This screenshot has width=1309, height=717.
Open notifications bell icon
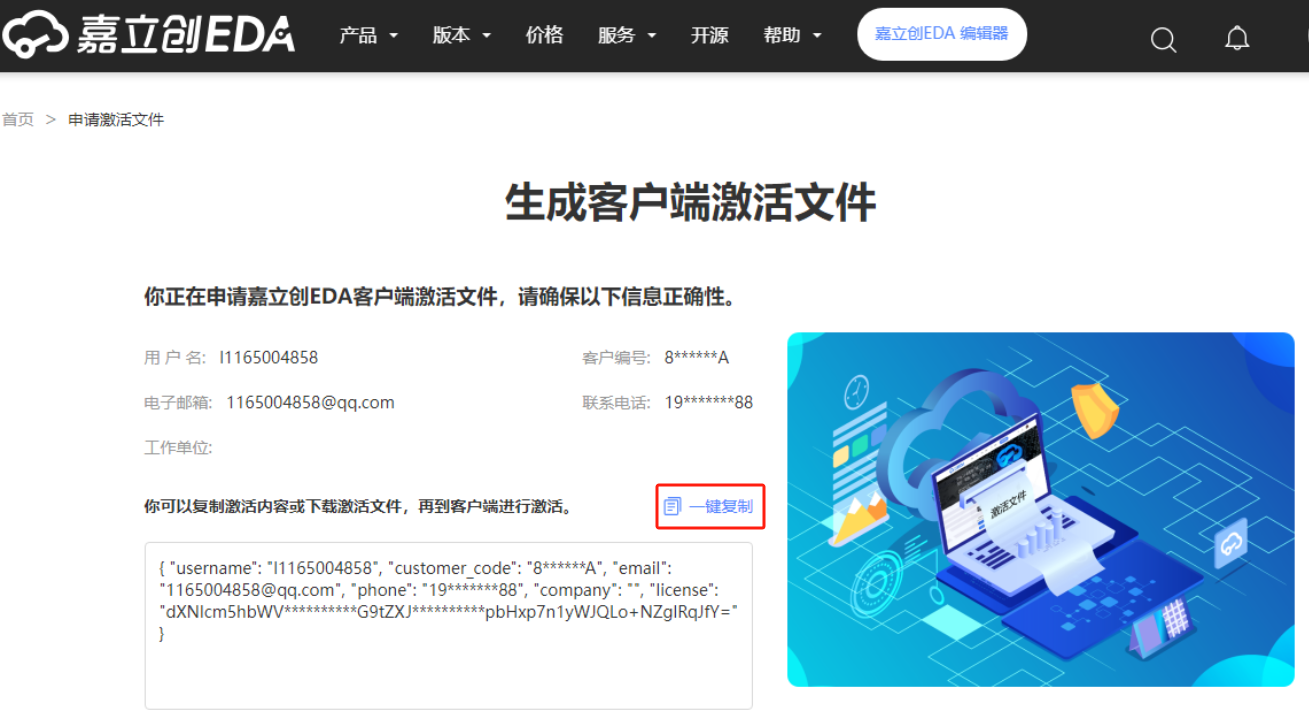click(x=1237, y=38)
